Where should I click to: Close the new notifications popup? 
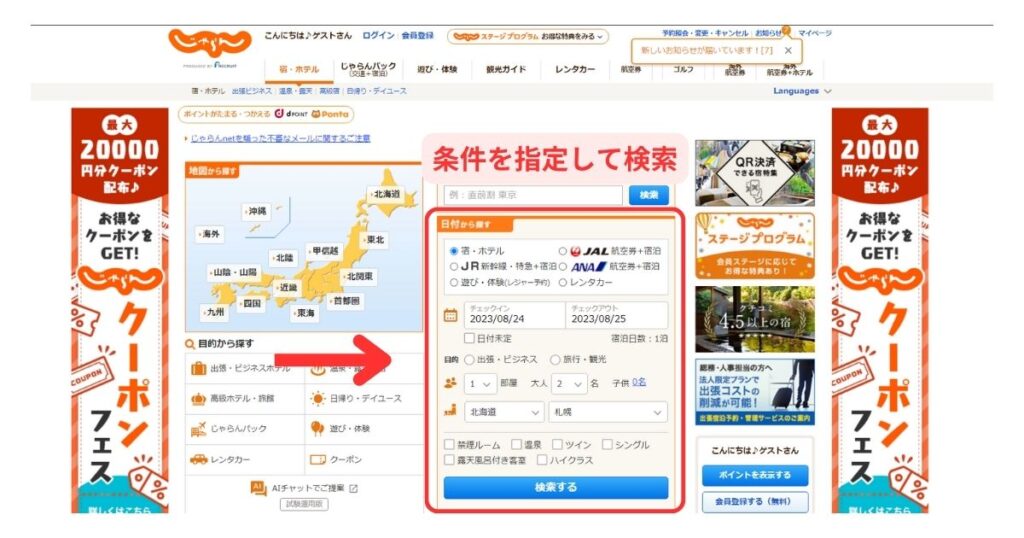pyautogui.click(x=788, y=50)
